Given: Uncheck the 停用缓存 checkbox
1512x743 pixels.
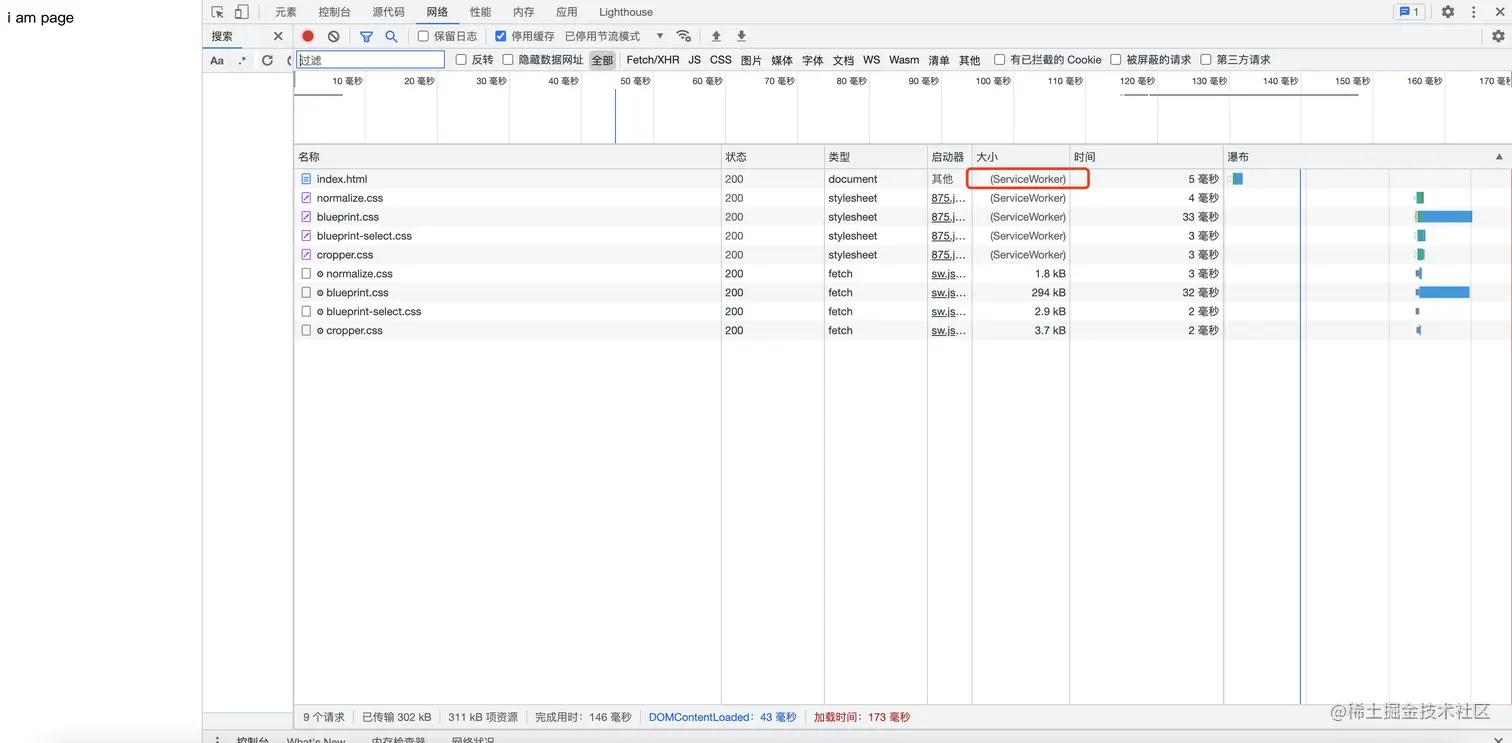Looking at the screenshot, I should [x=501, y=36].
